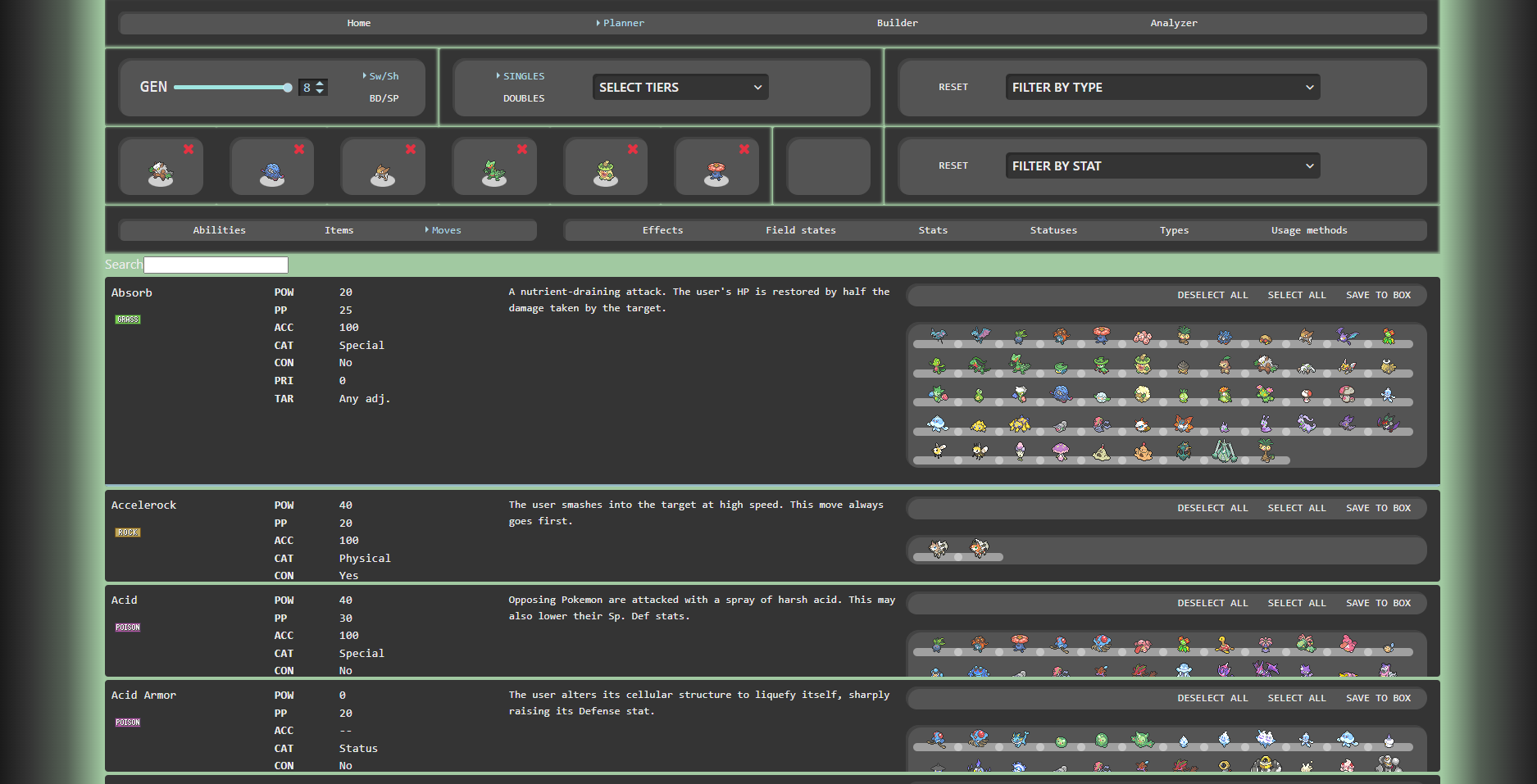Choose the DOUBLES format
1537x784 pixels.
point(524,98)
